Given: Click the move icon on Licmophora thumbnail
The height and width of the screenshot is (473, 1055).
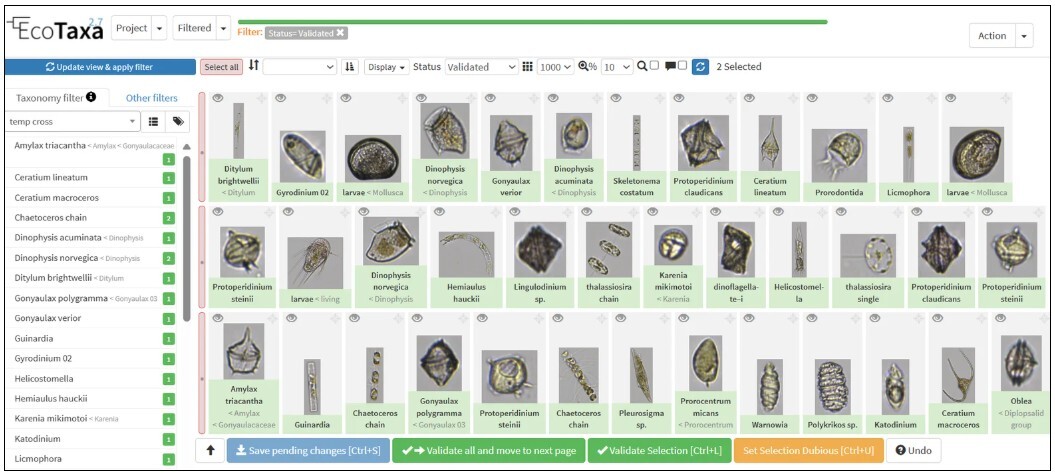Looking at the screenshot, I should pos(933,98).
